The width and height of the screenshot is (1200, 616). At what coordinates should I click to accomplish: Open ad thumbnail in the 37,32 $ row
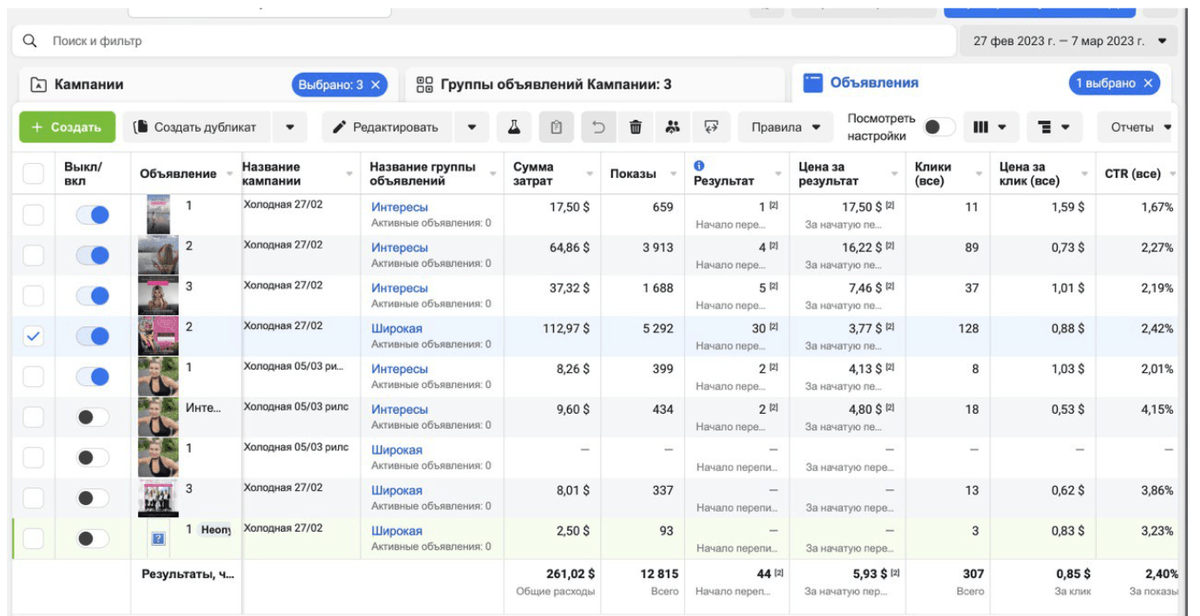tap(158, 296)
